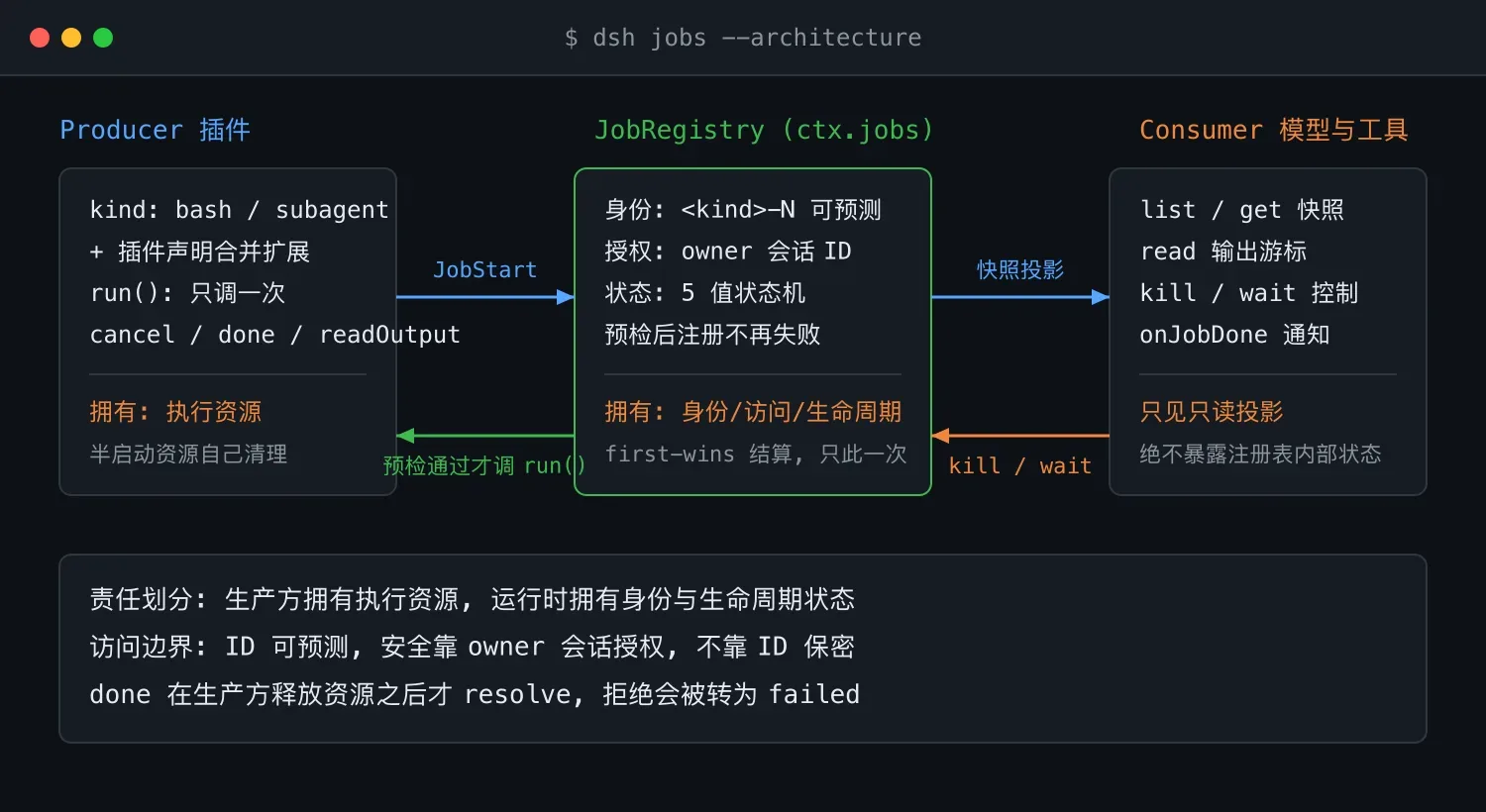1486x812 pixels.
Task: Click the orange text '只见只读投影'
Action: pos(1212,412)
